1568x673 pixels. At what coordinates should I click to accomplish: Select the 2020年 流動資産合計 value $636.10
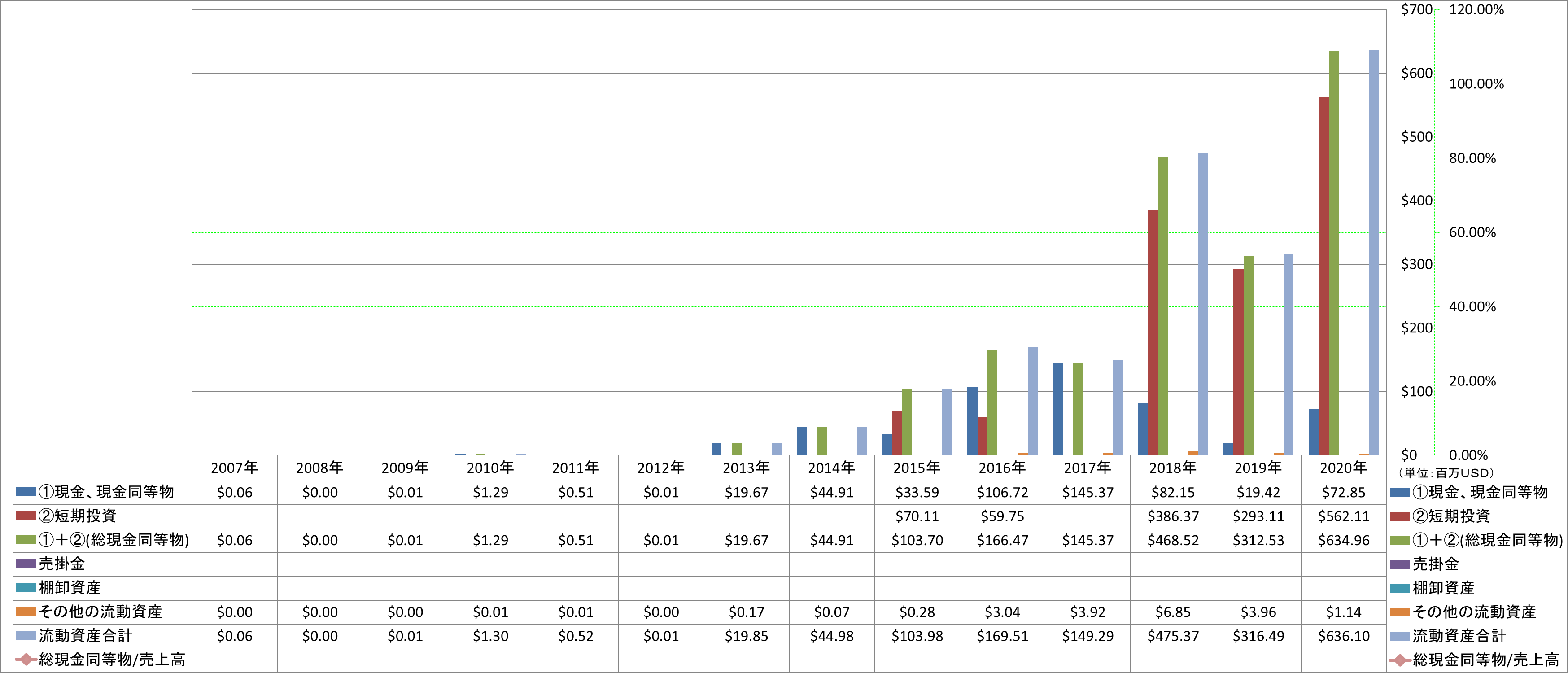coord(1343,636)
